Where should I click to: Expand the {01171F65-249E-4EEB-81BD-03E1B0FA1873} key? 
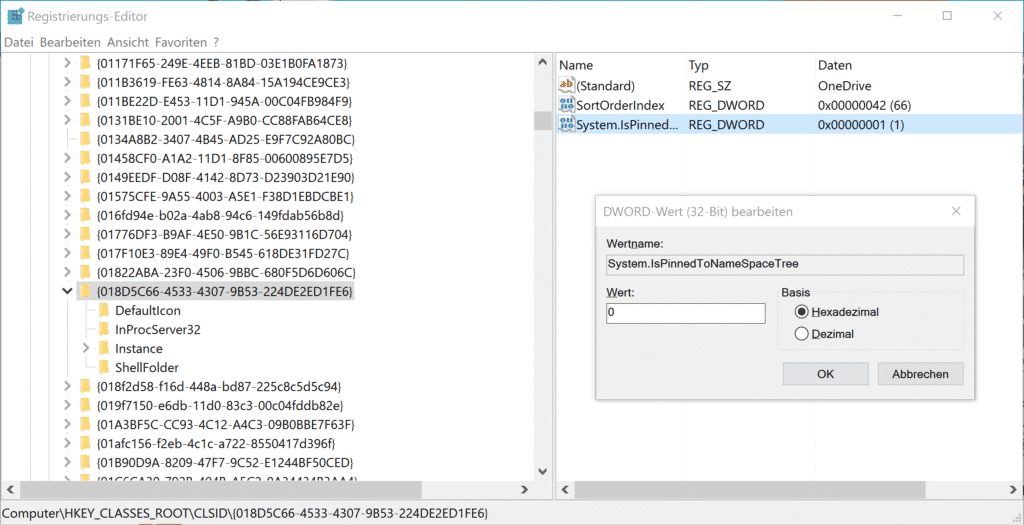[x=67, y=63]
